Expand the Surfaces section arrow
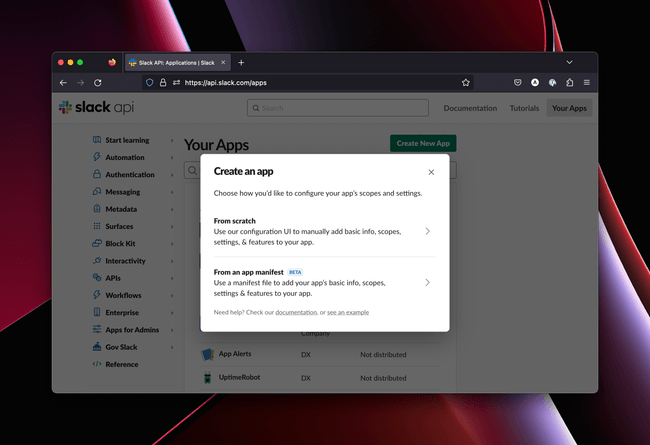This screenshot has width=650, height=445. (172, 226)
